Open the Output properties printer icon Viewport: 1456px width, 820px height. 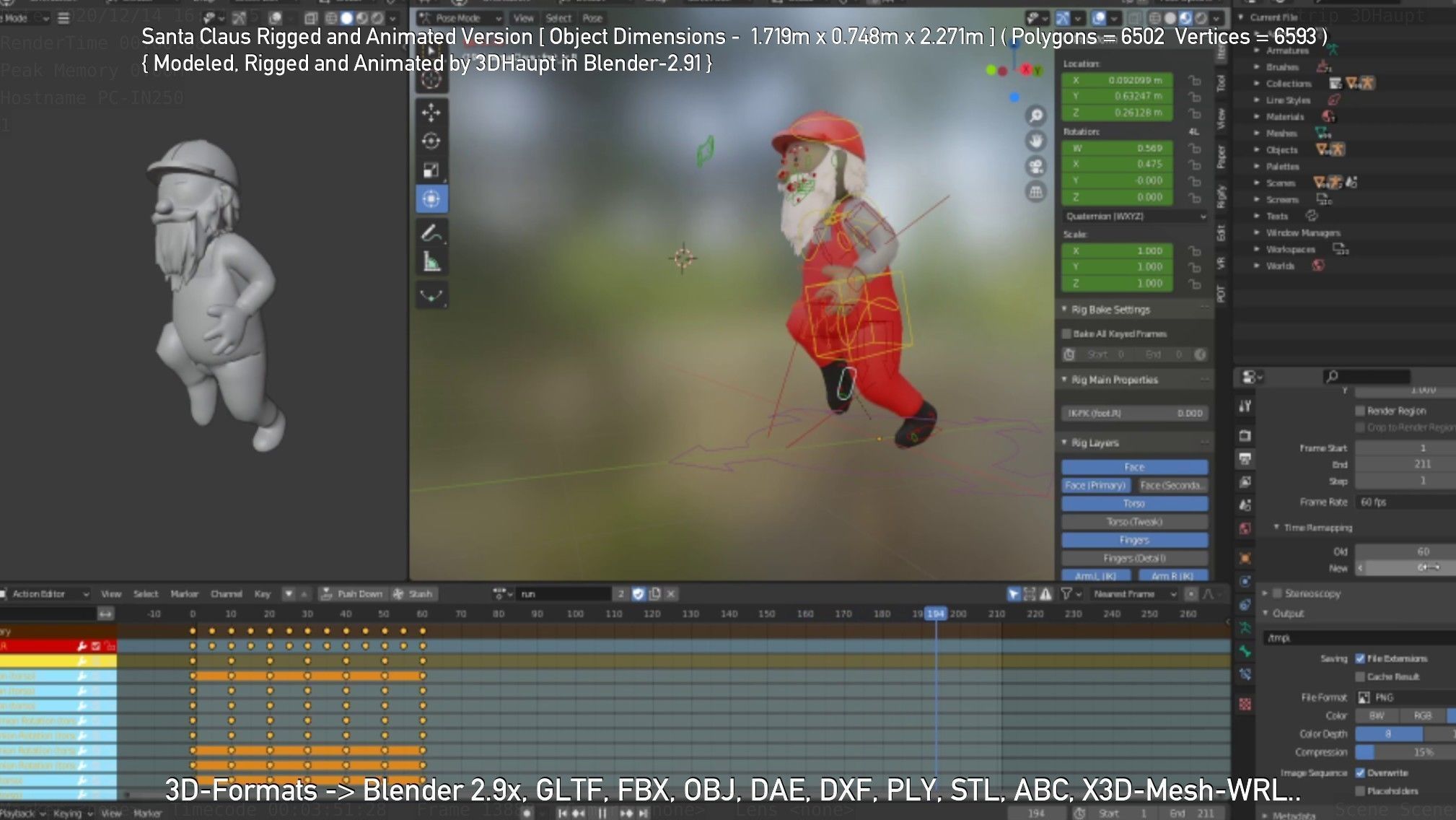(x=1245, y=459)
